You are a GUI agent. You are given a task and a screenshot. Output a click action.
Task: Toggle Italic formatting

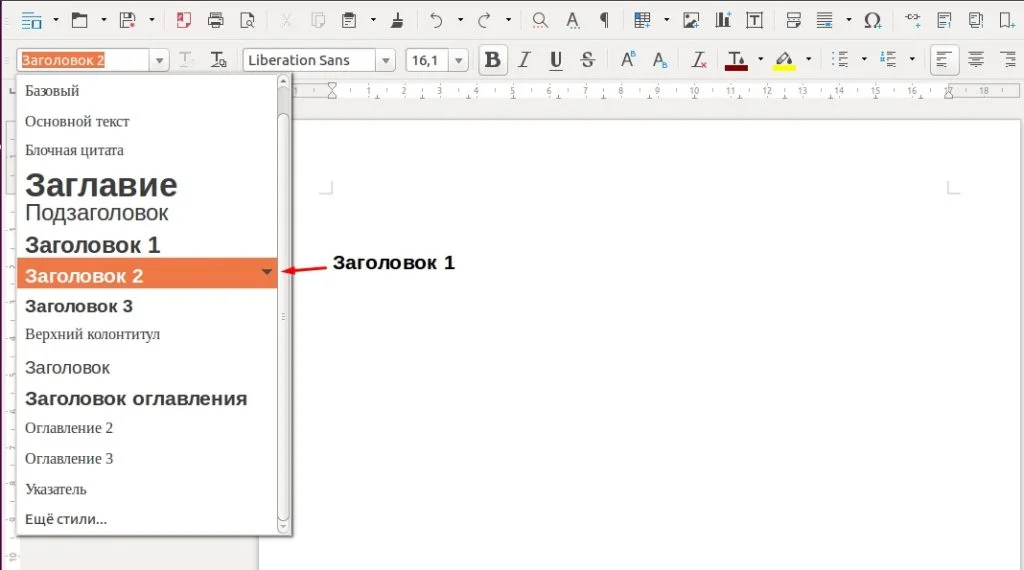coord(524,60)
